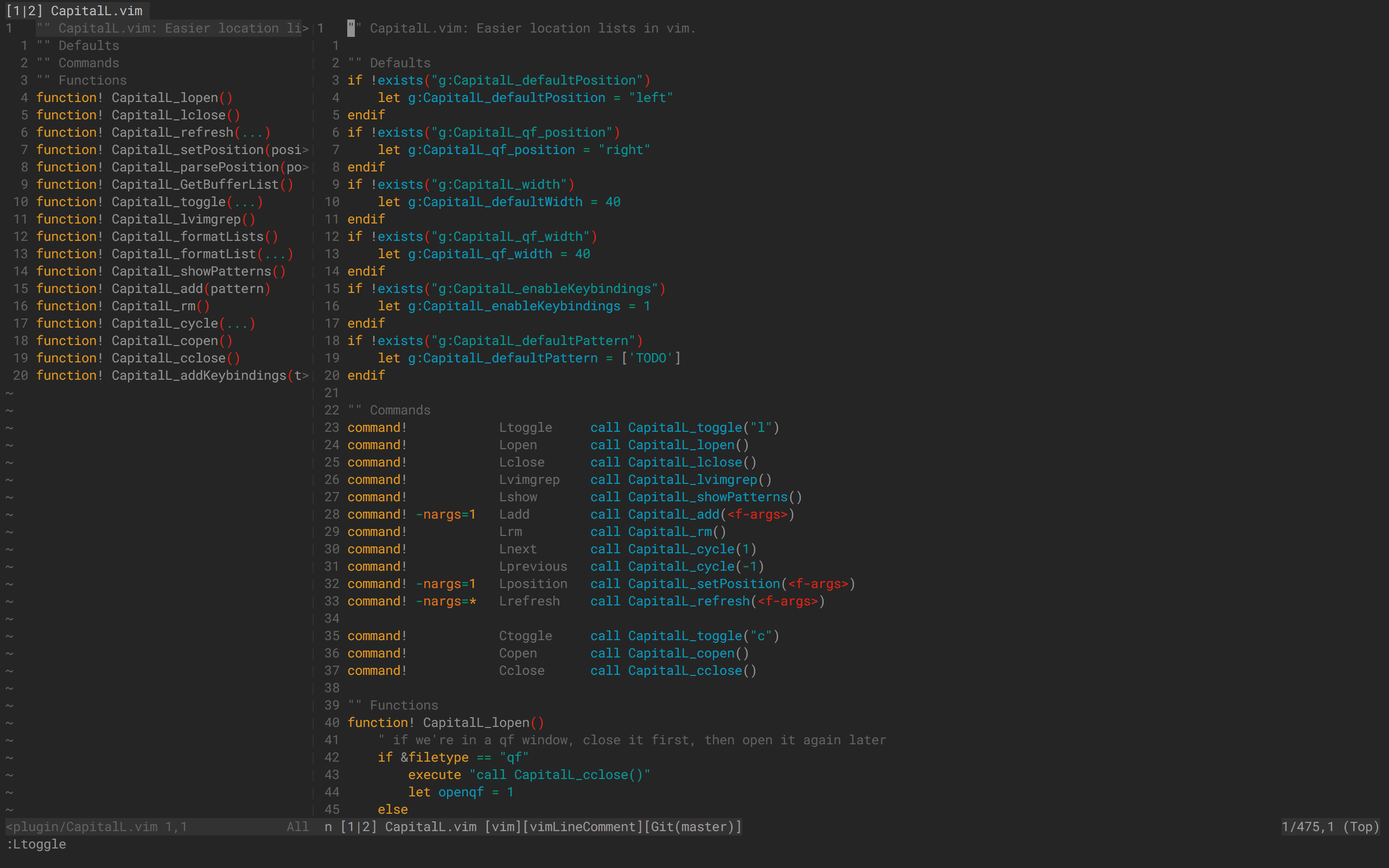
Task: Click the 'Lnext' command name
Action: (x=518, y=549)
